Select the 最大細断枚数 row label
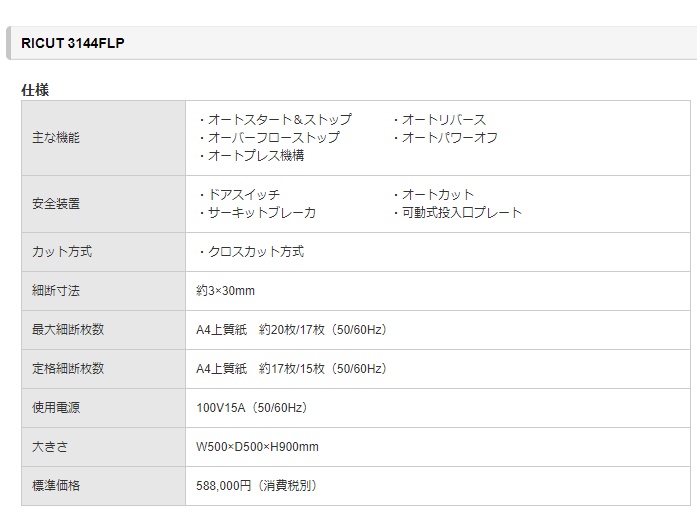This screenshot has width=697, height=523. [x=68, y=330]
